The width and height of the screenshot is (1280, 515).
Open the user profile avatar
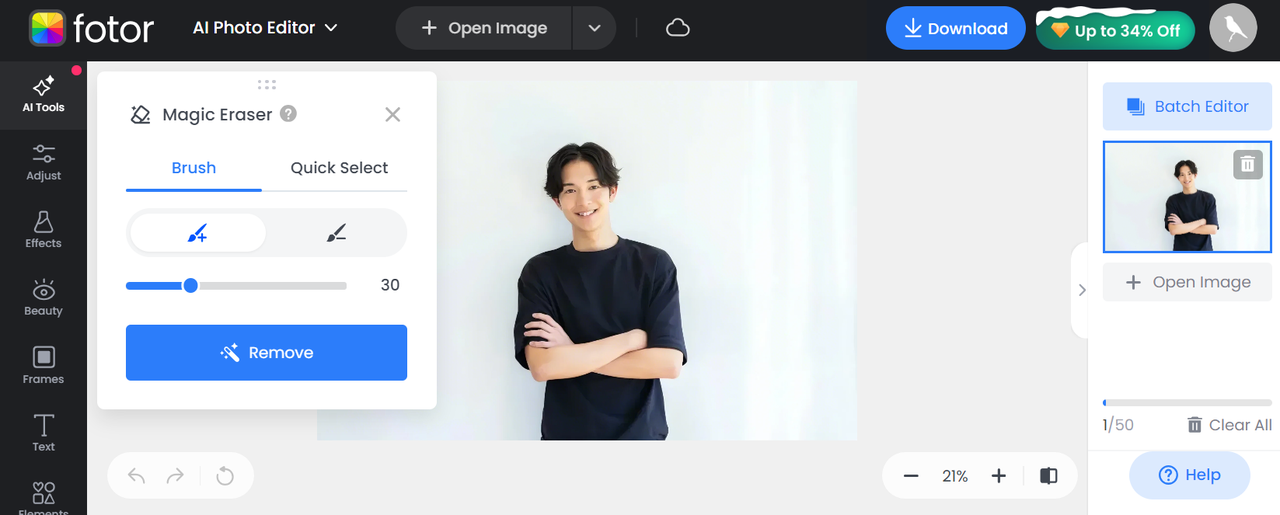1233,28
